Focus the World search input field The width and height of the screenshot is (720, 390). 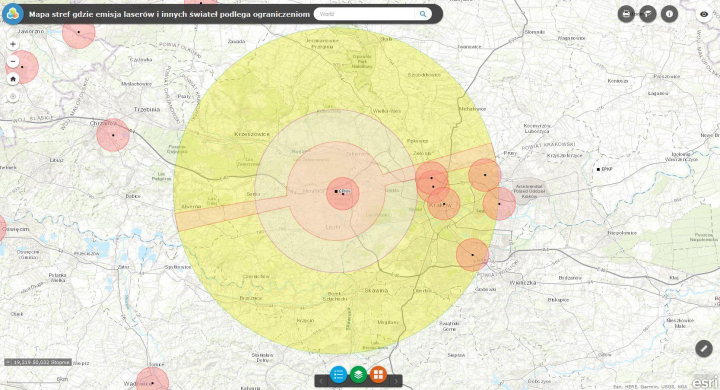point(366,14)
